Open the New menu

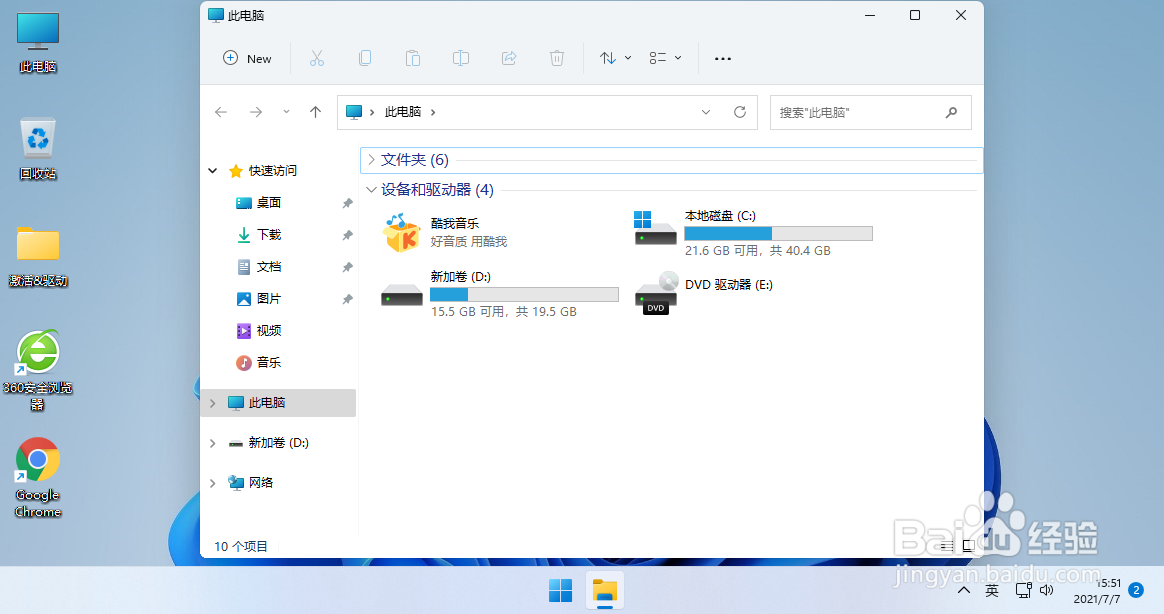tap(246, 58)
